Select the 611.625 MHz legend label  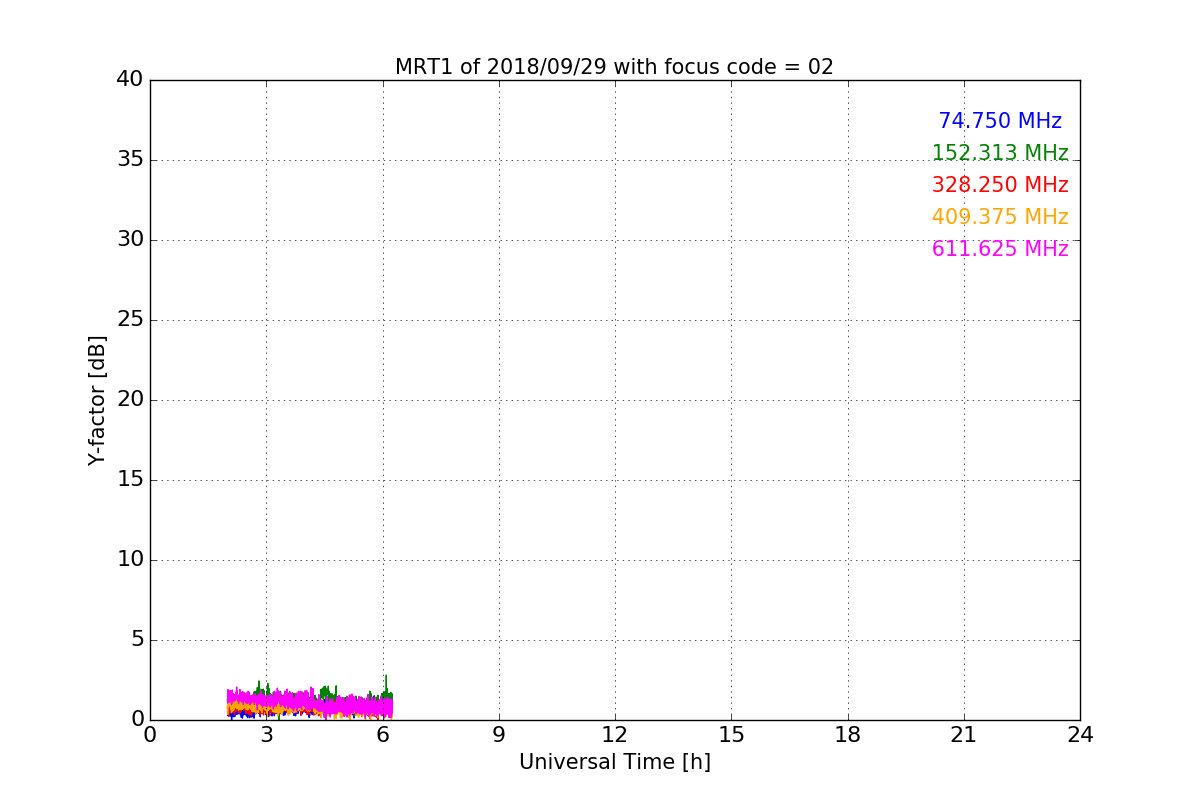click(x=1000, y=249)
